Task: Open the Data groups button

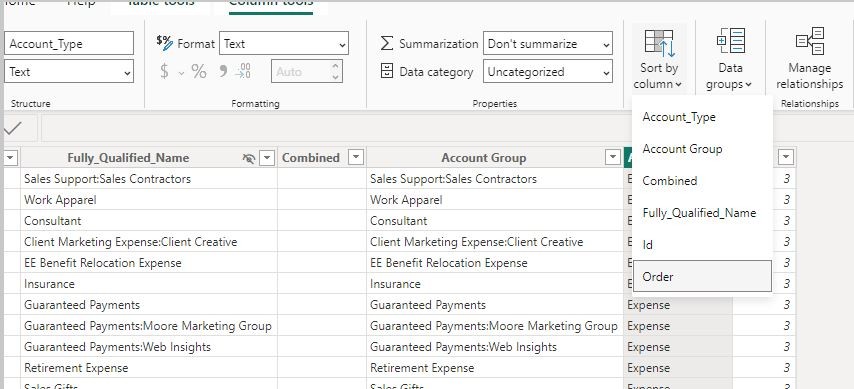Action: [730, 58]
